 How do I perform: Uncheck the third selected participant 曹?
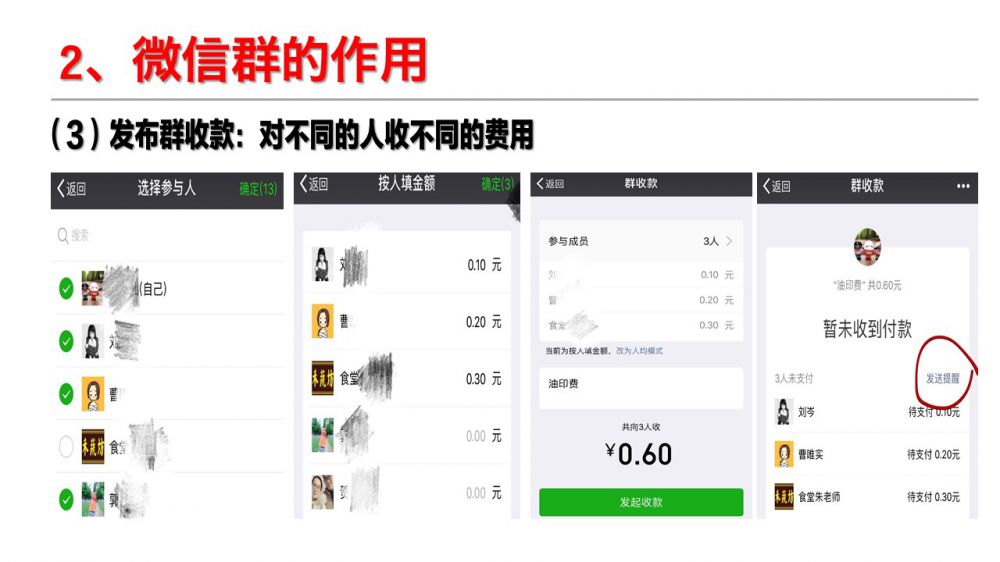point(66,394)
